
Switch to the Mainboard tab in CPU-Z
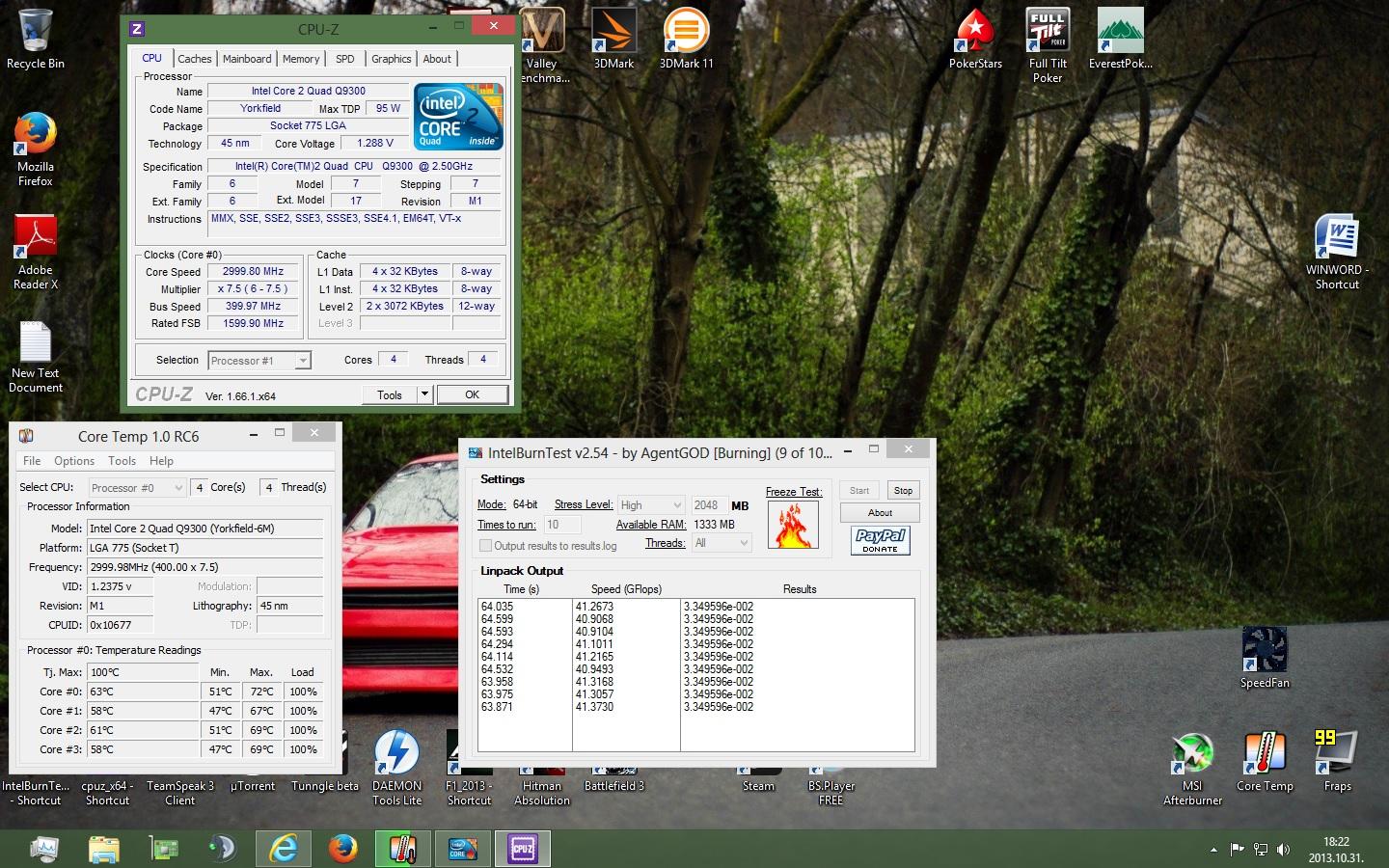pos(247,59)
